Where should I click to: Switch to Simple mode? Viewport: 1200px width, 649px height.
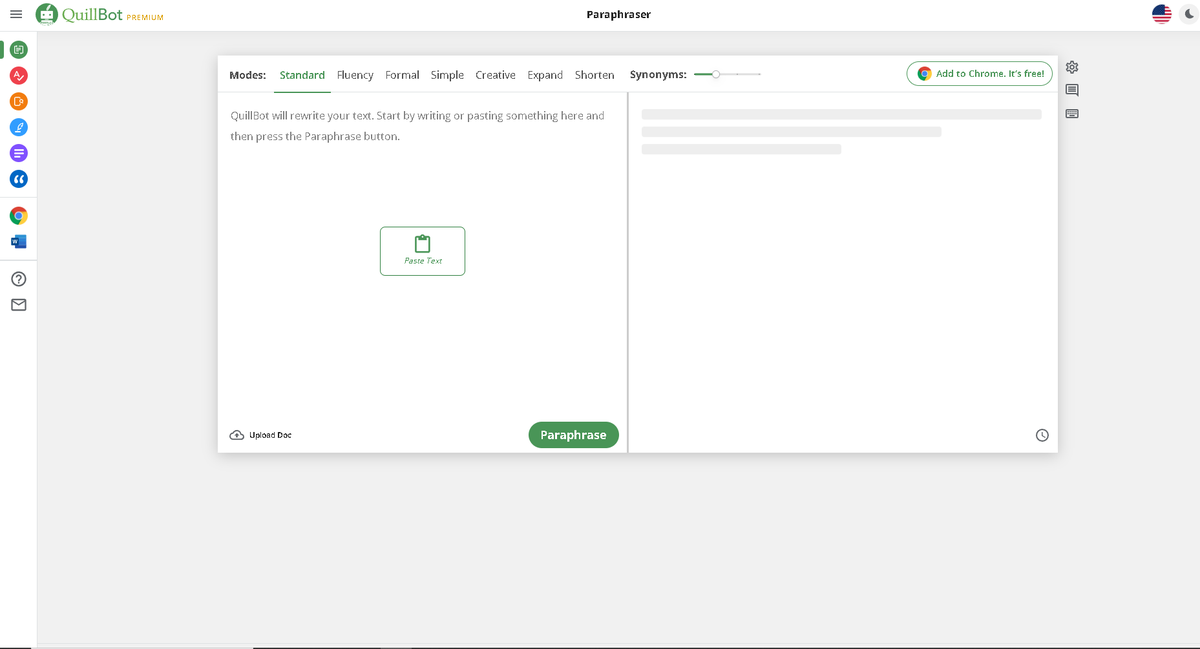(x=447, y=75)
